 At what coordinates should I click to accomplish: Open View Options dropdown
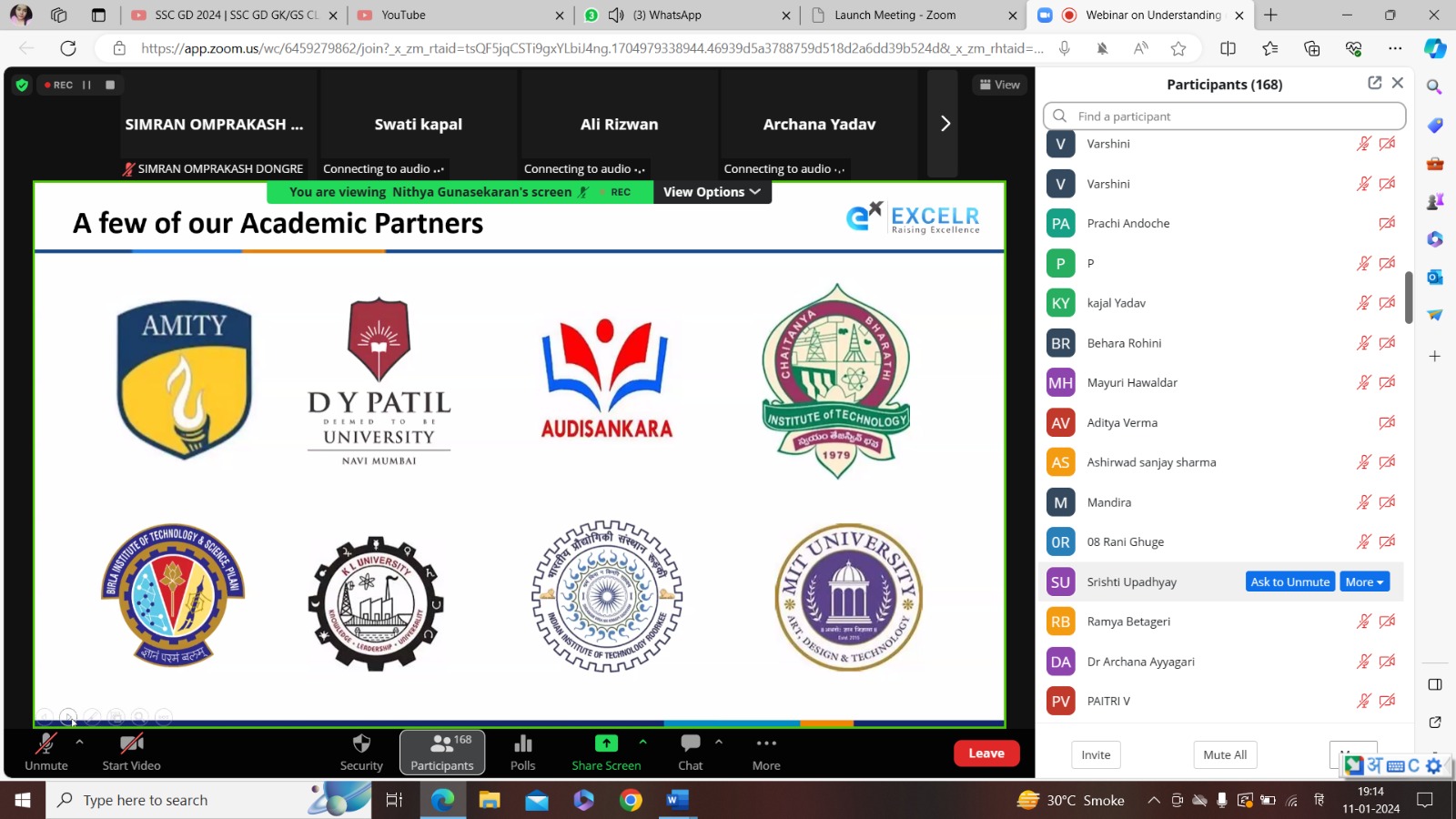(x=712, y=192)
